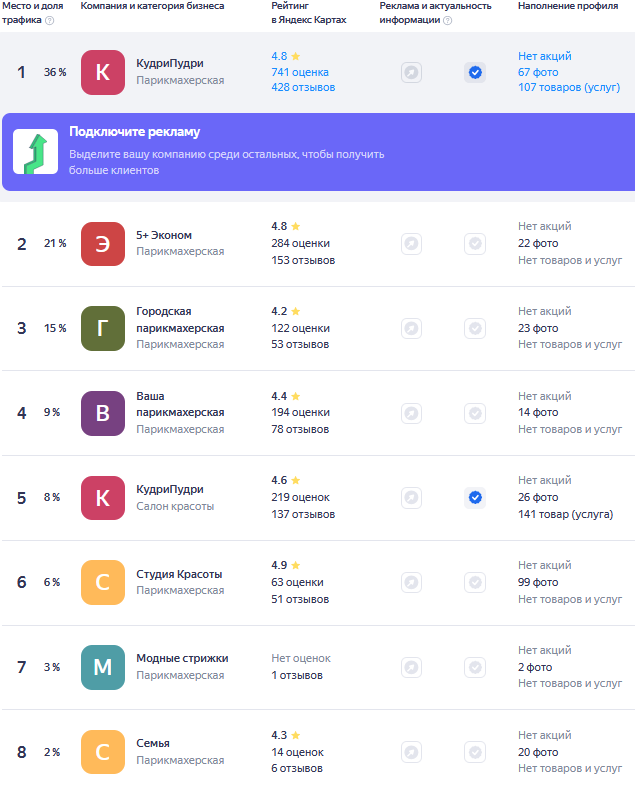Click the red "Э" avatar of 5+ Эконом

coord(103,243)
